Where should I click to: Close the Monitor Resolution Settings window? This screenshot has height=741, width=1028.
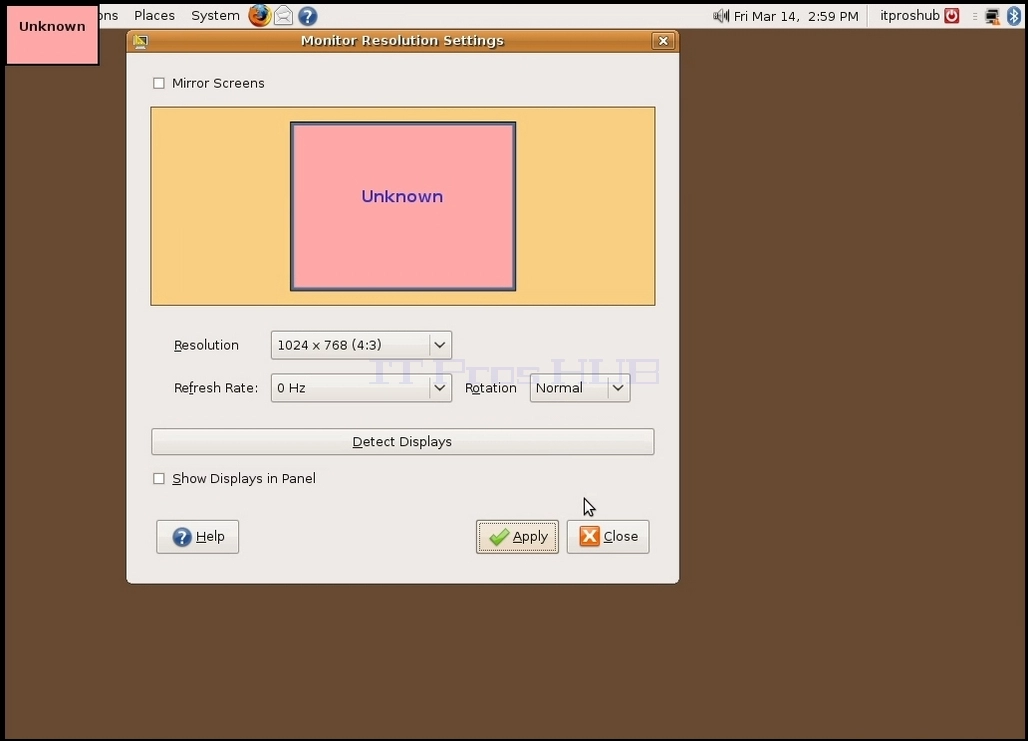point(663,41)
